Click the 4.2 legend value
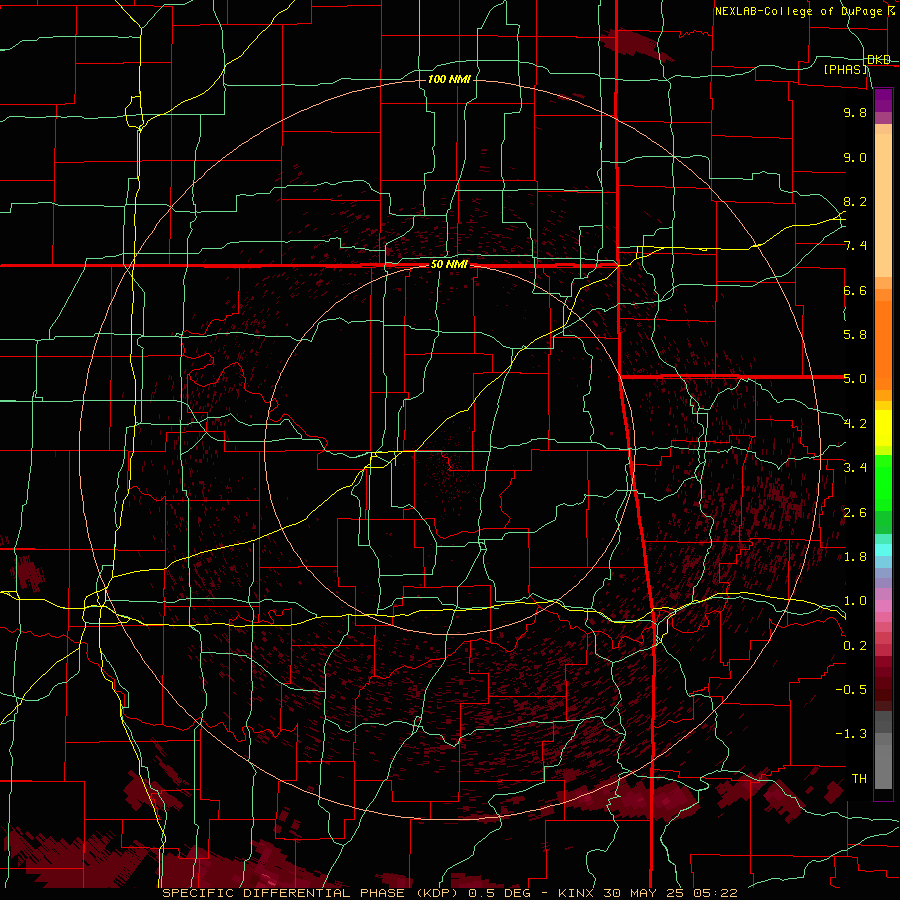Screen dimensions: 900x900 pos(855,424)
